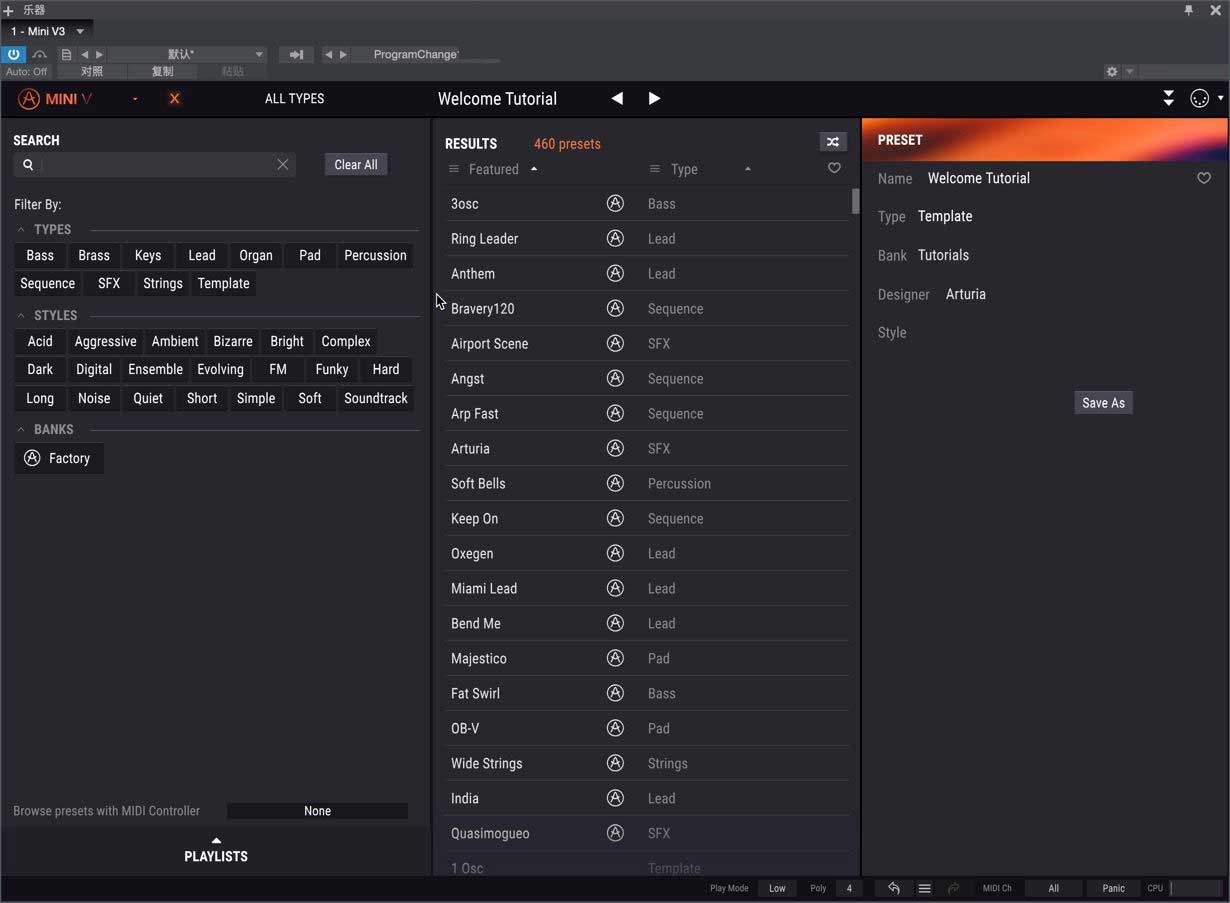The width and height of the screenshot is (1230, 903).
Task: Open the Mini V main menu arrow
Action: click(135, 99)
